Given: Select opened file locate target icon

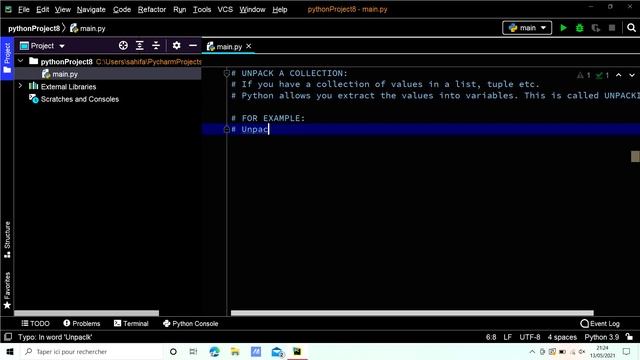Looking at the screenshot, I should pyautogui.click(x=123, y=46).
